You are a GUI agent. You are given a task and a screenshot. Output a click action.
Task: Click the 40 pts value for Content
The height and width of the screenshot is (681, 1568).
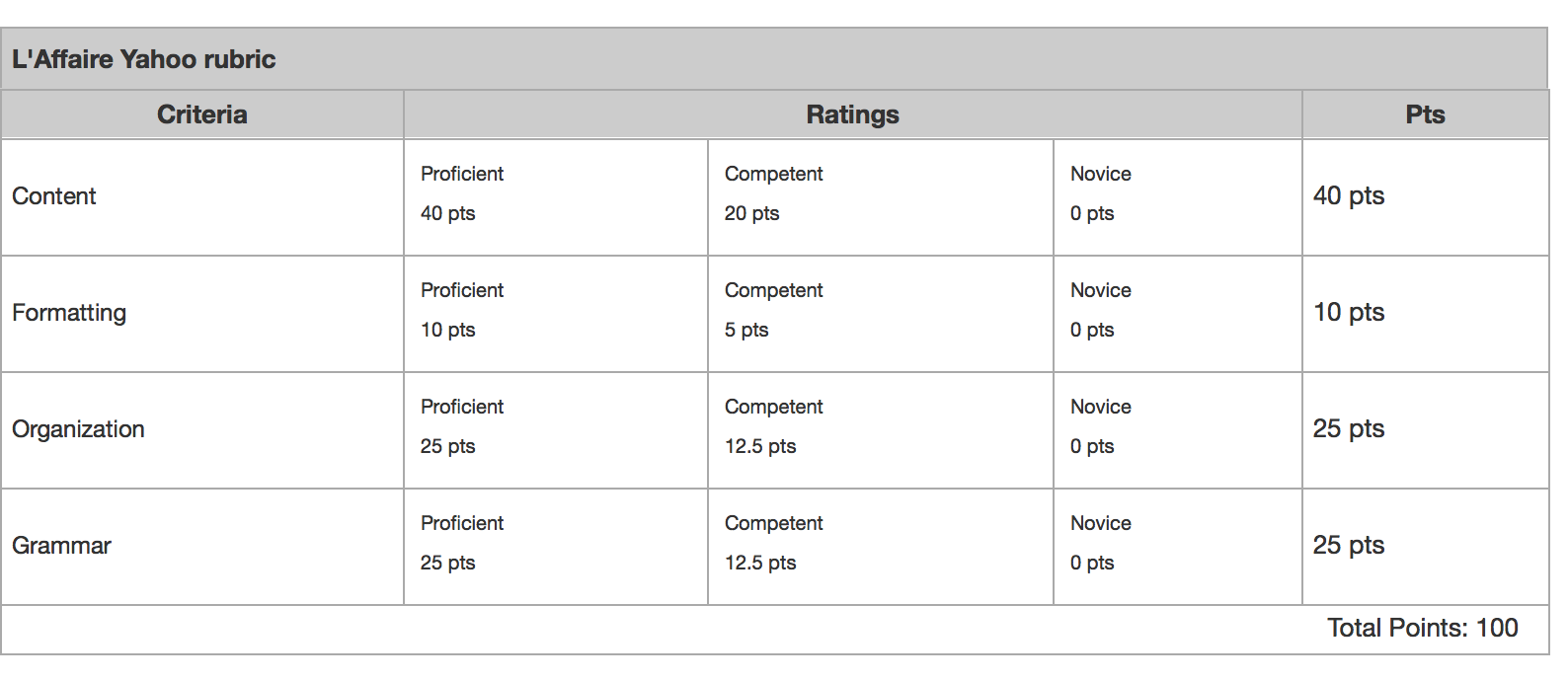tap(1349, 195)
